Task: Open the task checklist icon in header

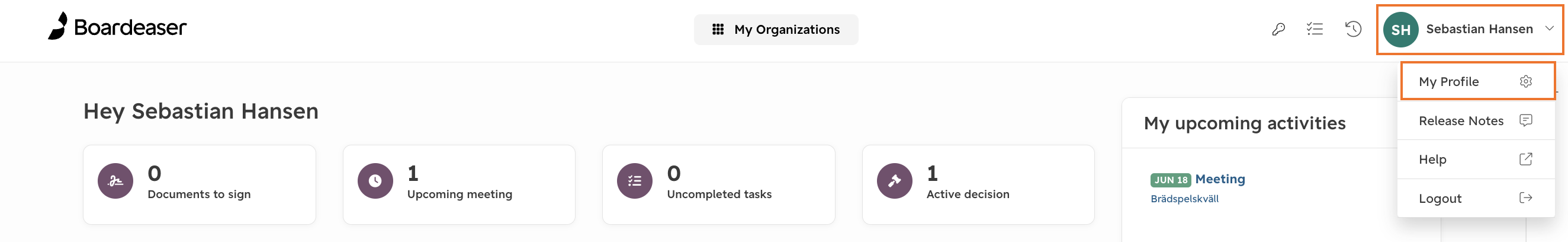Action: [1315, 28]
